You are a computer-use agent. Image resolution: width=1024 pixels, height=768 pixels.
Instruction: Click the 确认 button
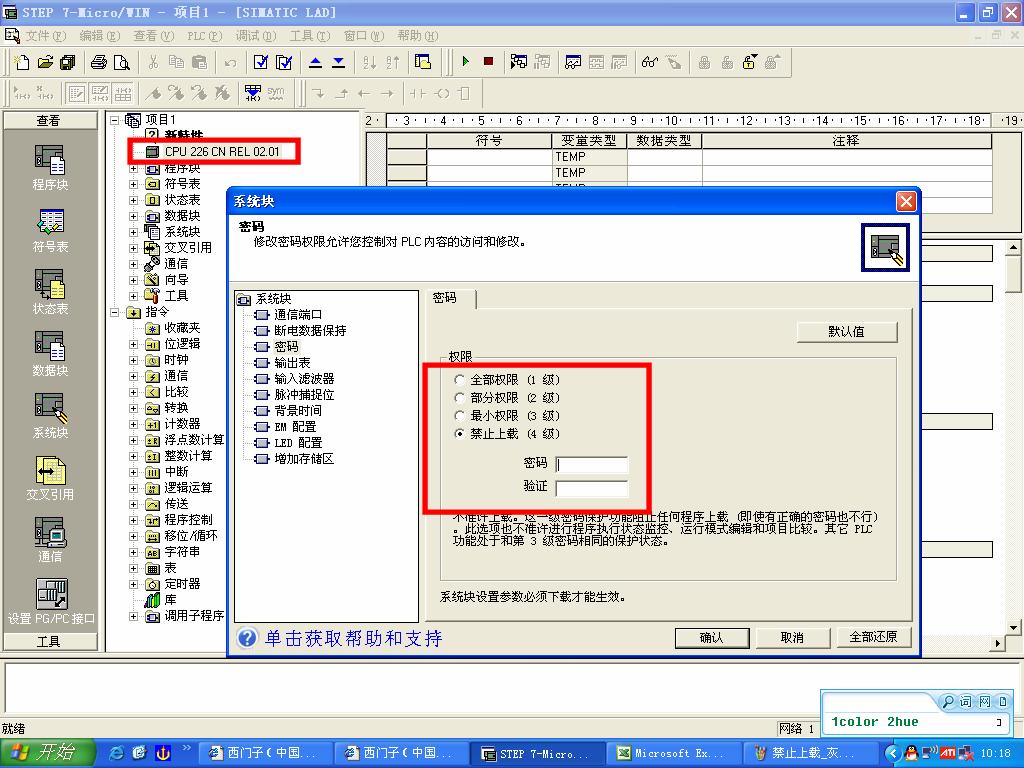(x=711, y=637)
